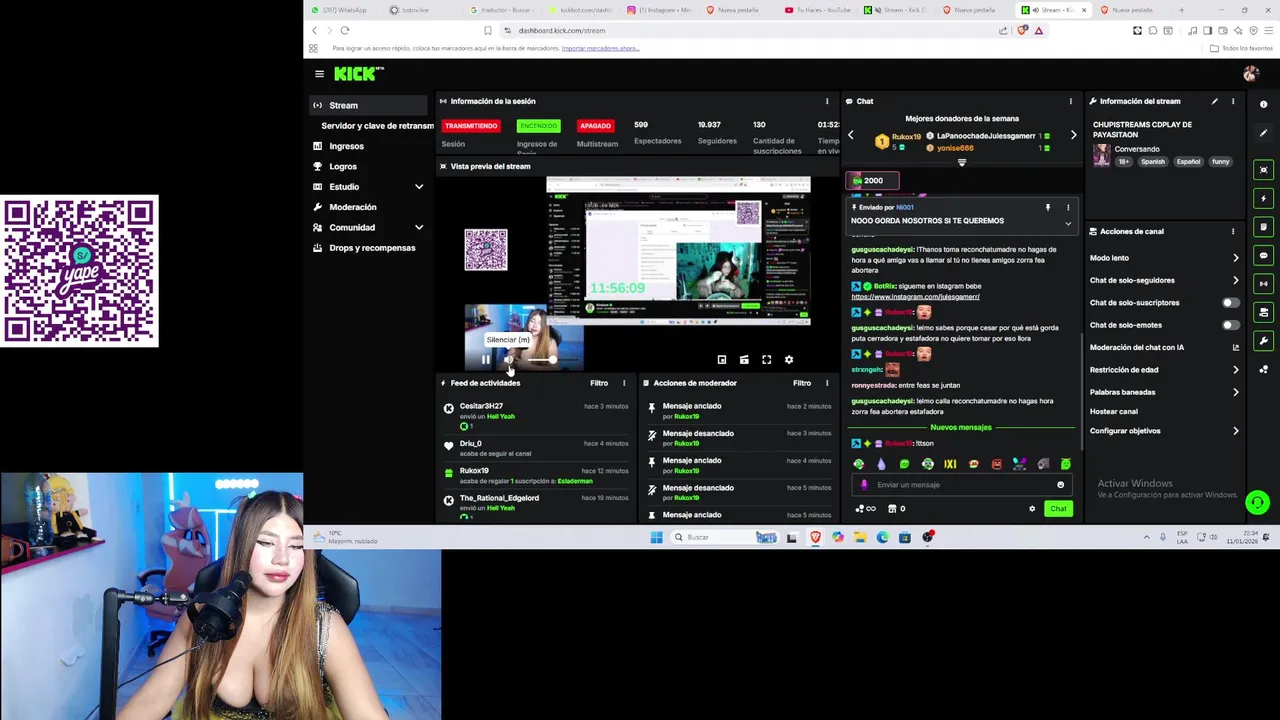This screenshot has height=720, width=1280.
Task: Show next top donors page
Action: (x=1073, y=135)
